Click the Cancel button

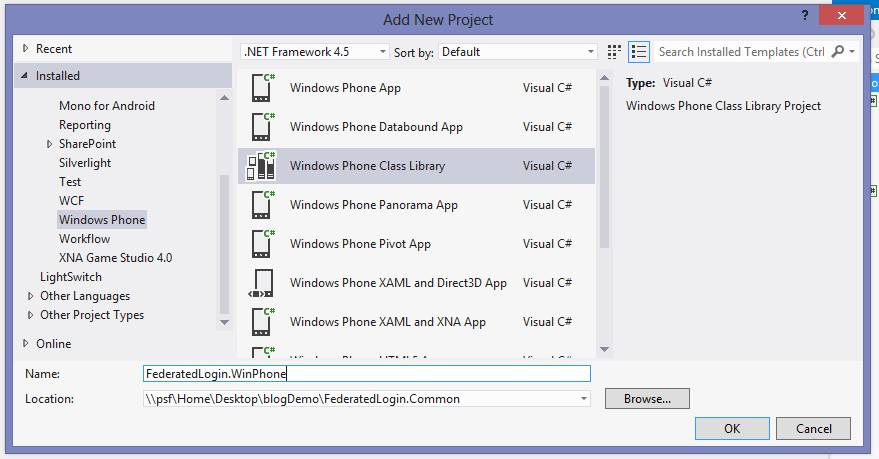813,429
